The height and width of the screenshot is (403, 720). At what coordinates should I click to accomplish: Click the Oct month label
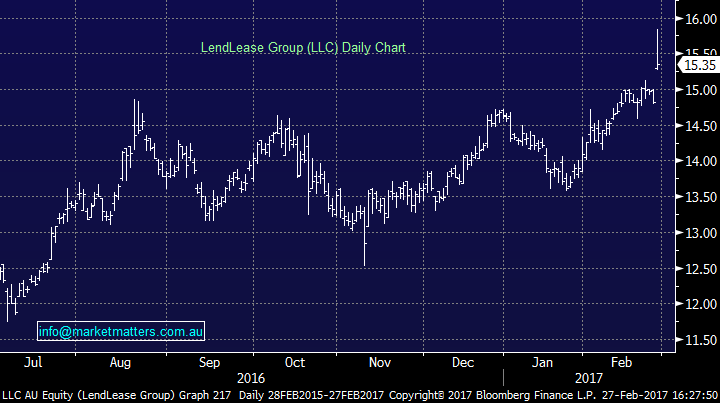point(295,362)
